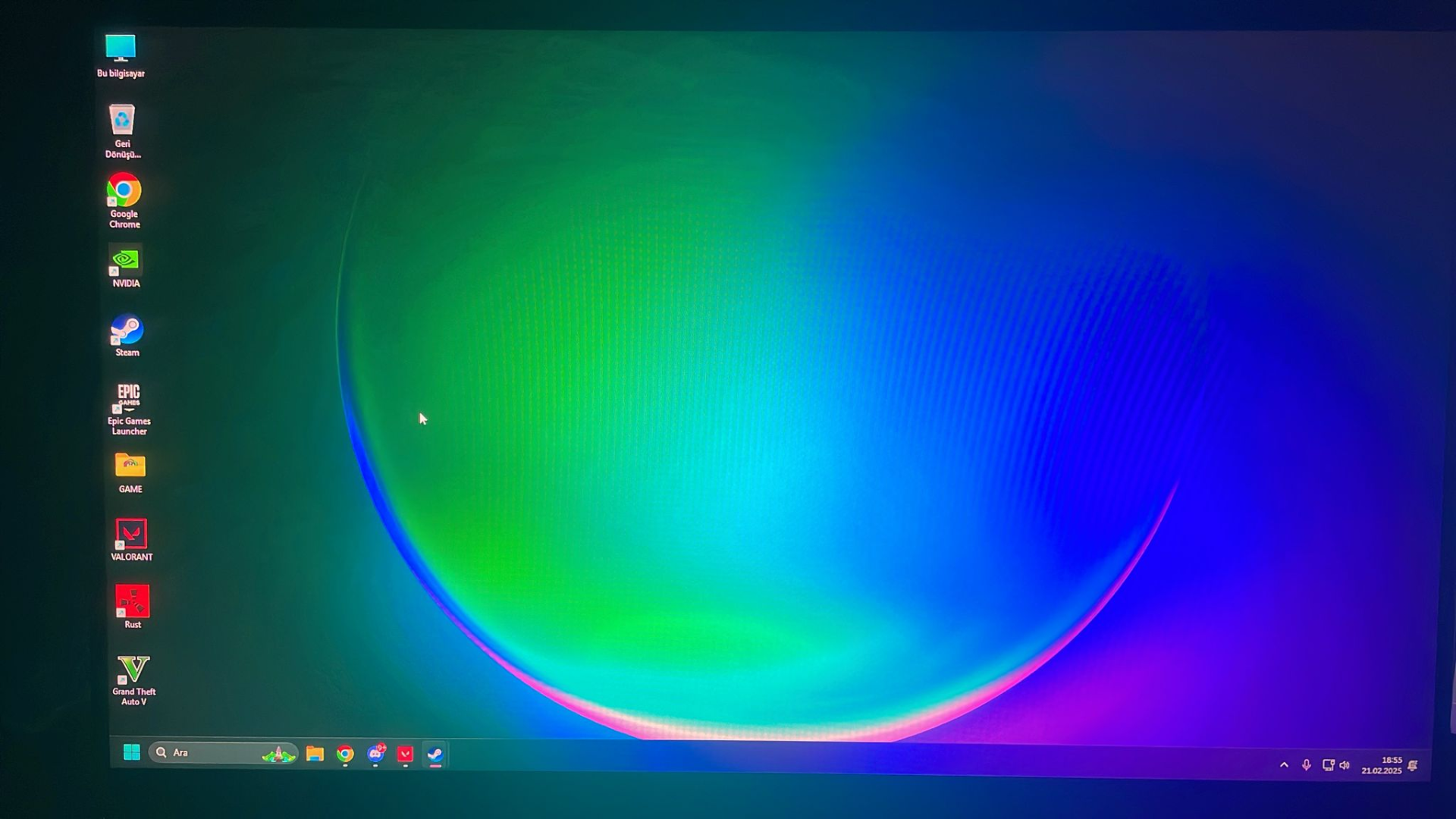Open the clock and date panel

(x=1382, y=765)
